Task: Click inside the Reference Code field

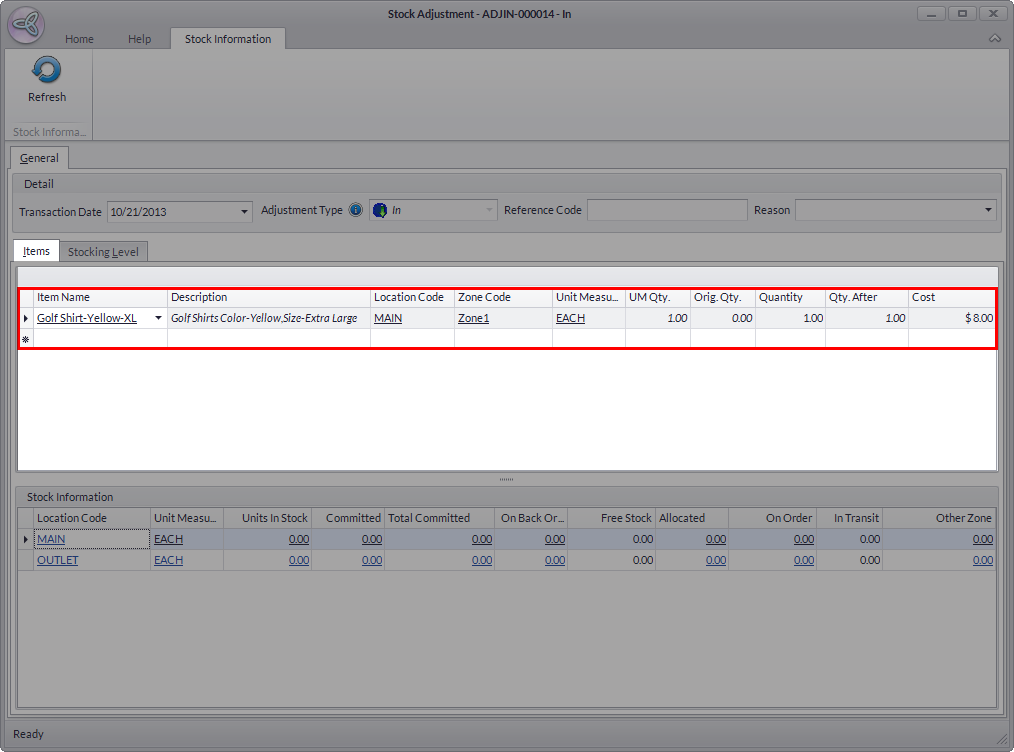Action: coord(666,211)
